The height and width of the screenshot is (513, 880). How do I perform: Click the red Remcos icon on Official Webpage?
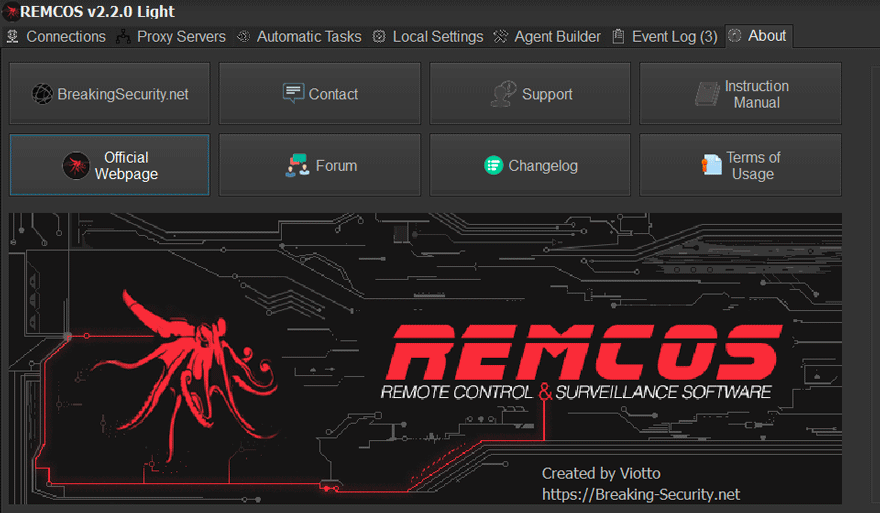click(x=76, y=166)
